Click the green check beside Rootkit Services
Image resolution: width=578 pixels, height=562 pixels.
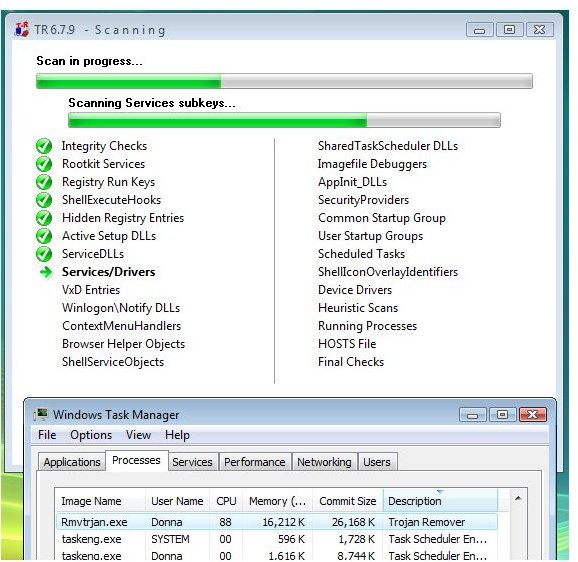[44, 164]
